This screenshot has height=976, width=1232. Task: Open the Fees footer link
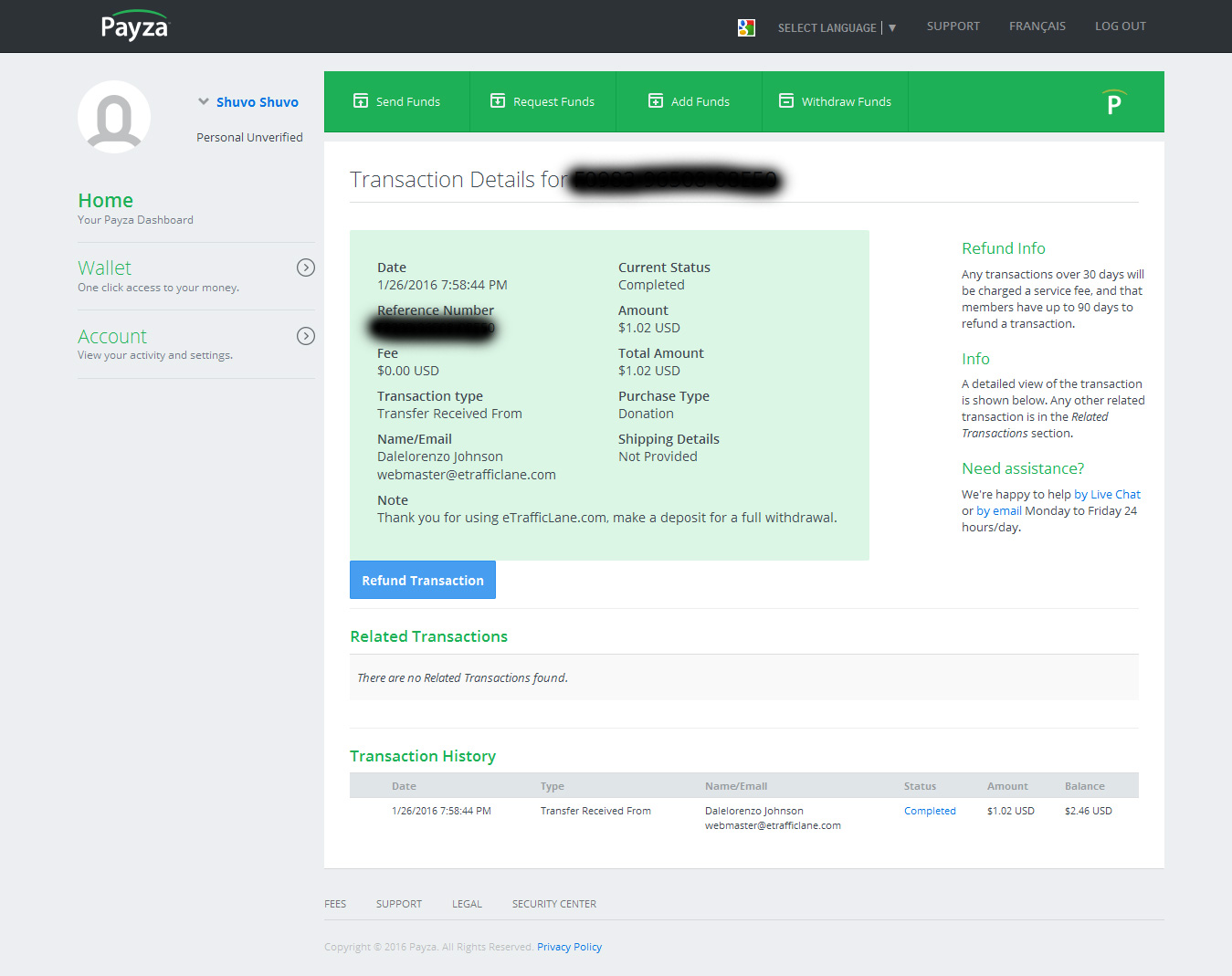pyautogui.click(x=335, y=904)
